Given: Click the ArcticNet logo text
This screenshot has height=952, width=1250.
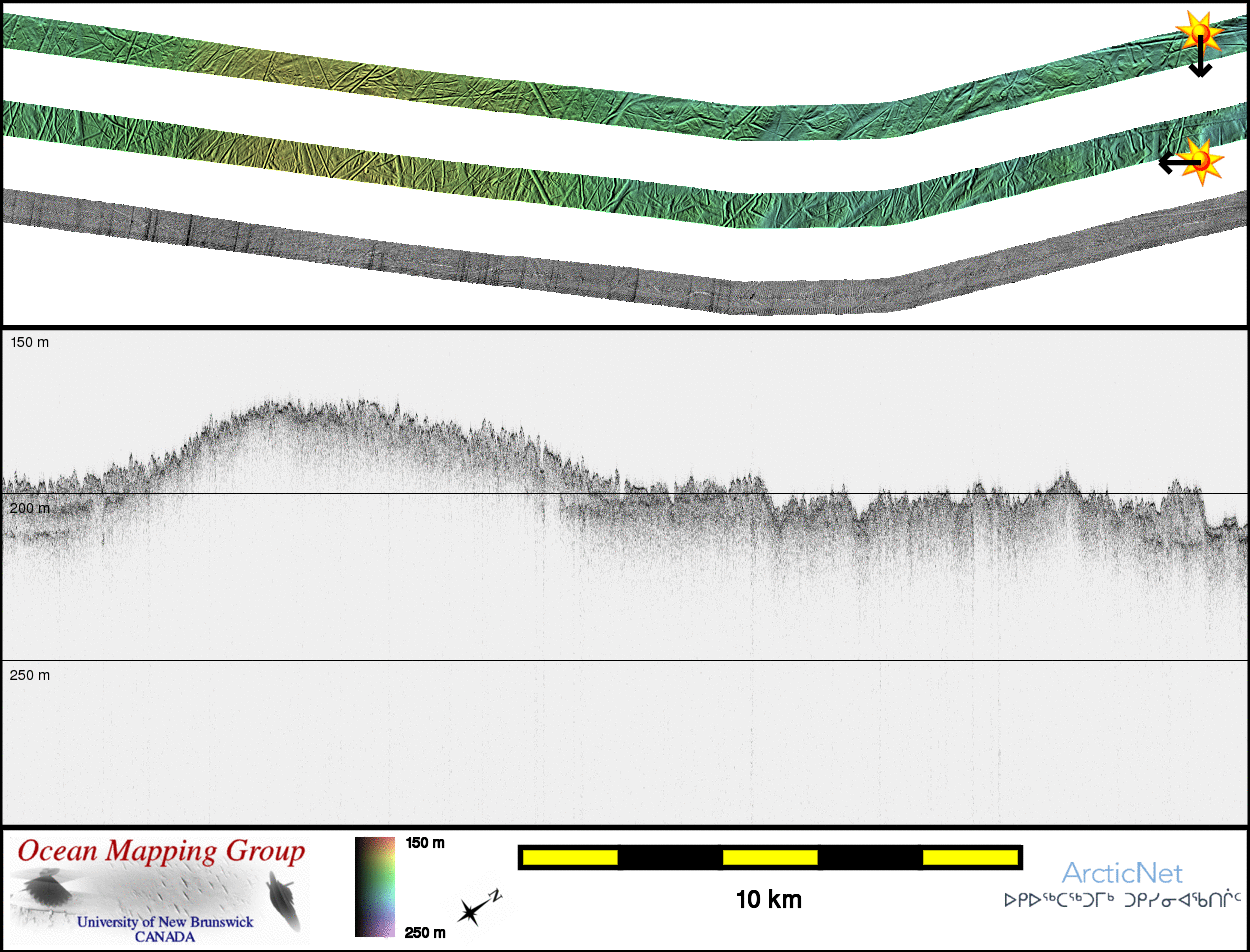Looking at the screenshot, I should pos(1121,873).
